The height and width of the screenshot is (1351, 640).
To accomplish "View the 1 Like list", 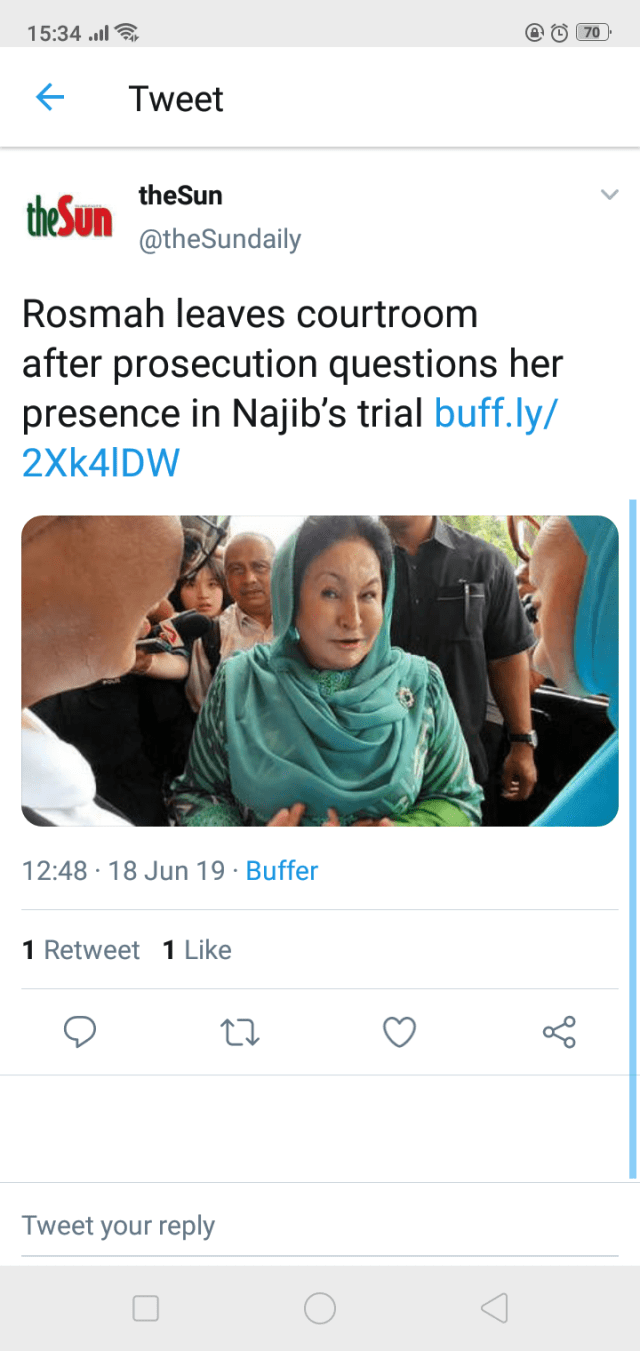I will point(197,949).
